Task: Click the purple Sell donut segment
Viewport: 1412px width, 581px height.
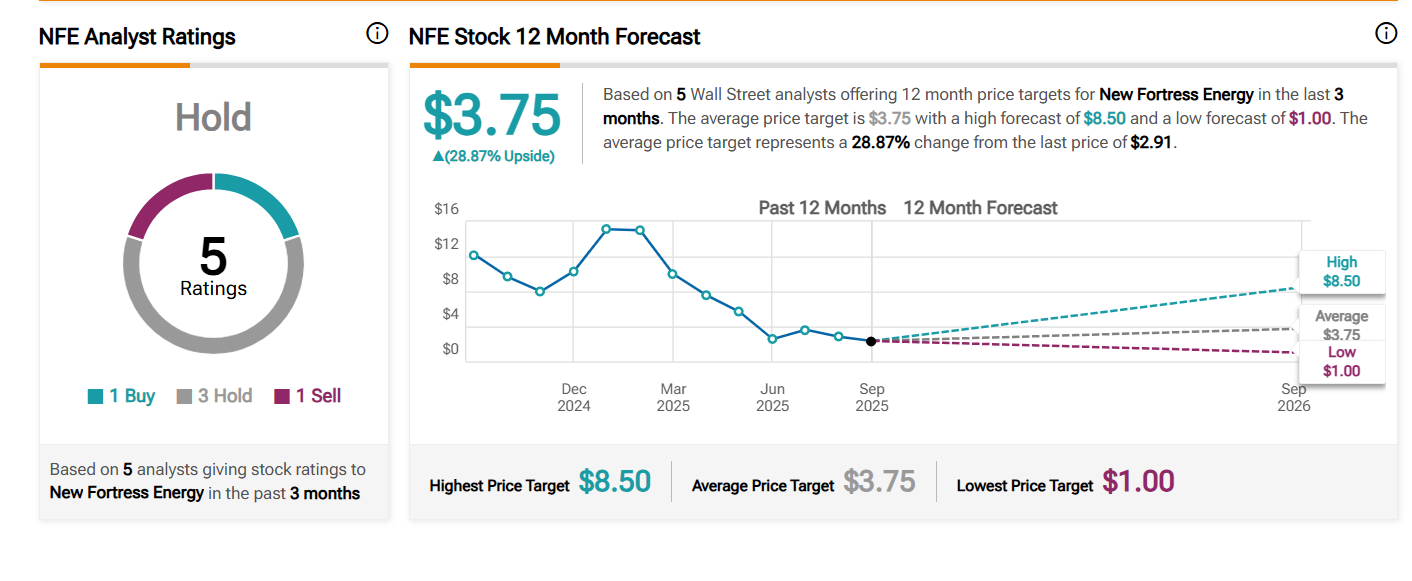Action: (165, 200)
